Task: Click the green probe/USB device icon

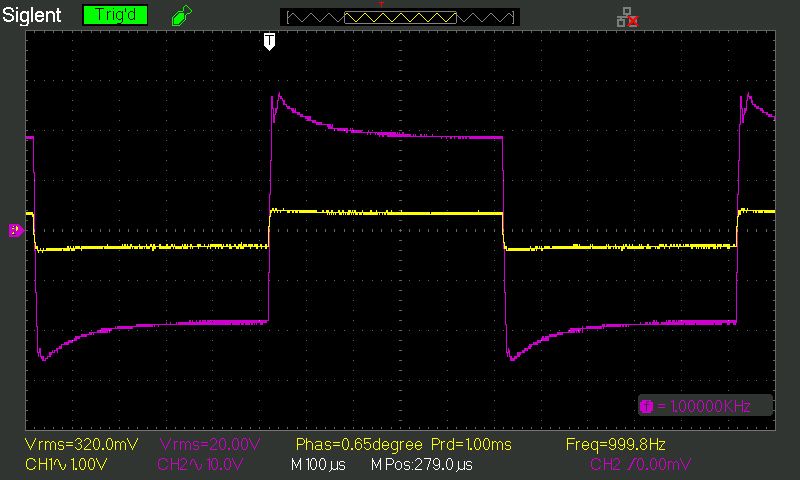Action: pyautogui.click(x=182, y=15)
